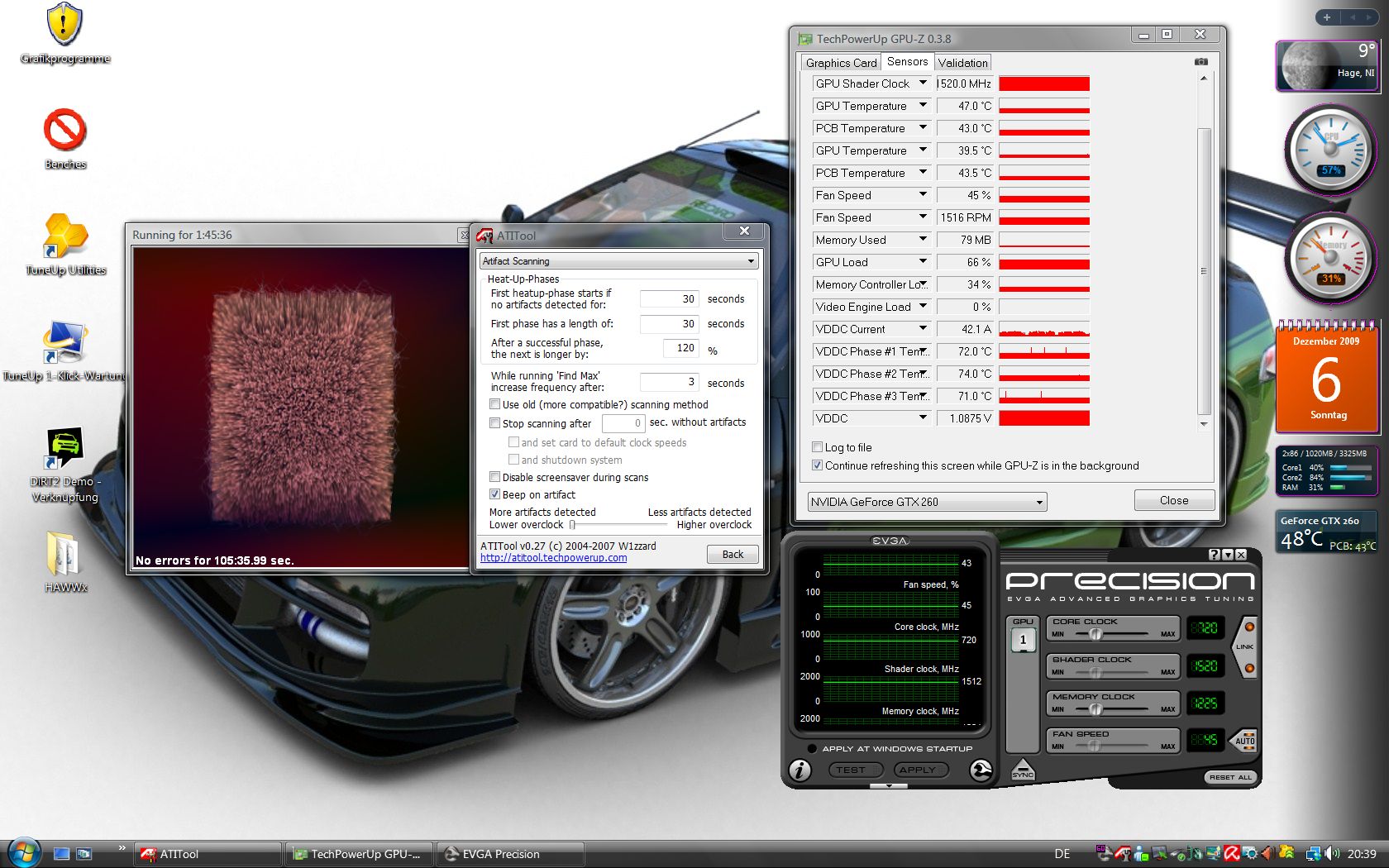Select the Sensors tab in GPU-Z
Screen dimensions: 1389x868
[907, 62]
